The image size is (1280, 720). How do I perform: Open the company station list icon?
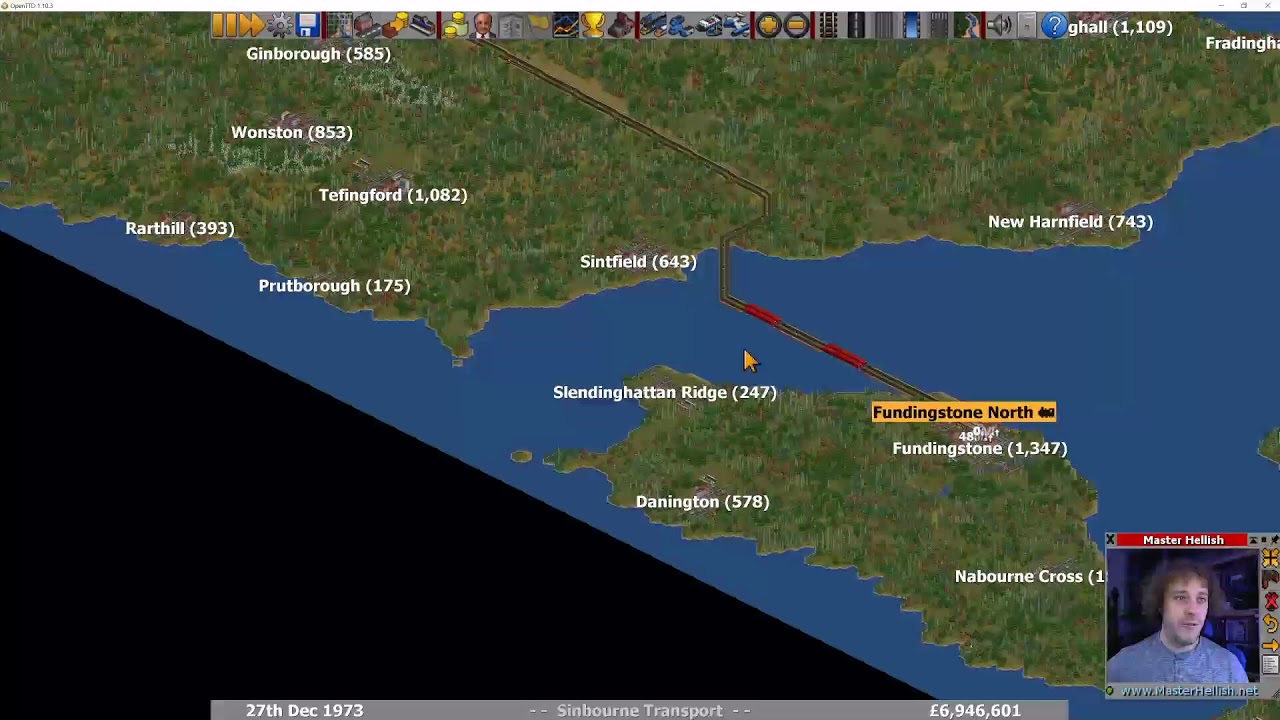424,26
